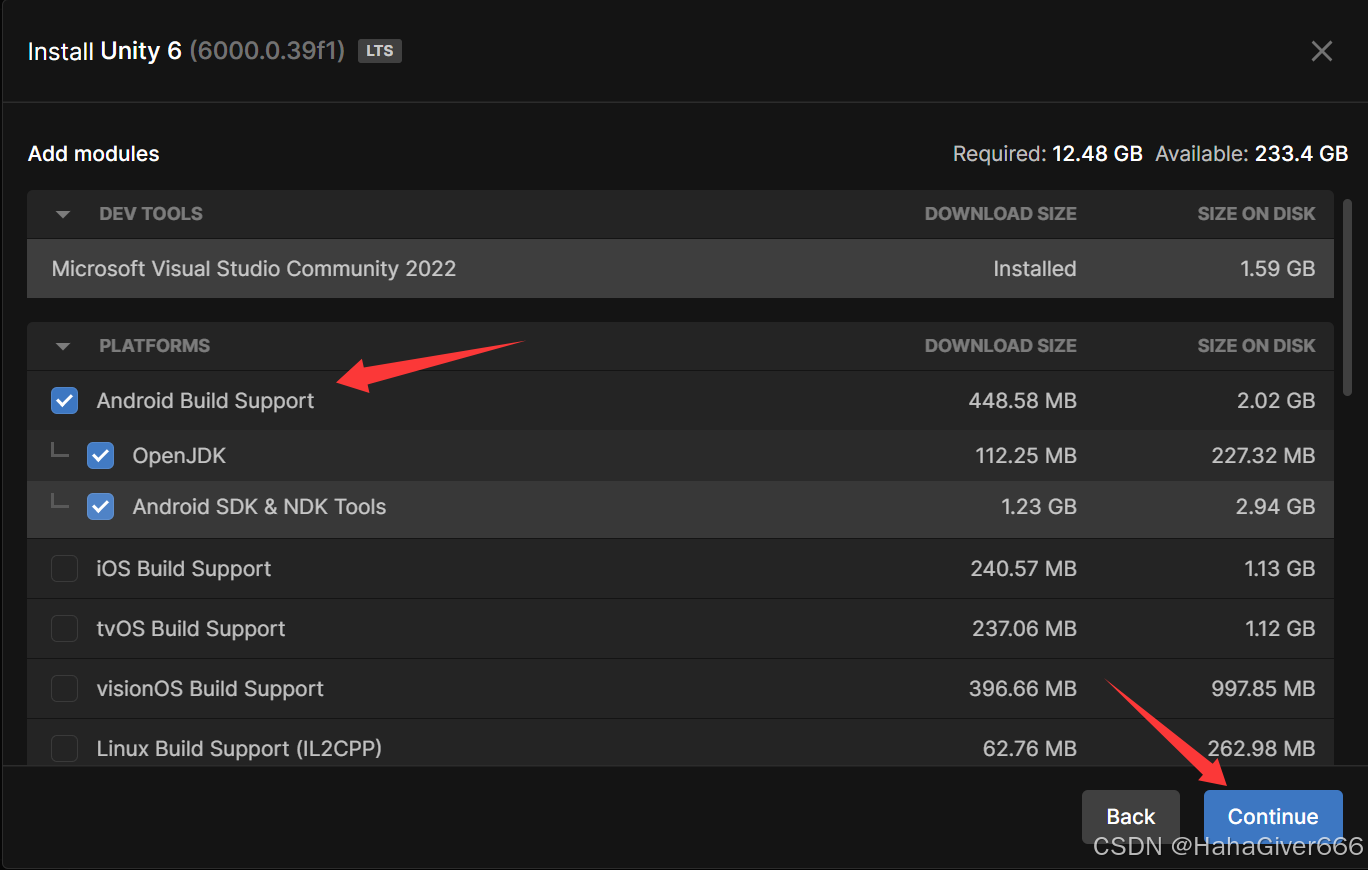The image size is (1368, 870).
Task: Uncheck Android SDK & NDK Tools checkbox
Action: coord(100,507)
